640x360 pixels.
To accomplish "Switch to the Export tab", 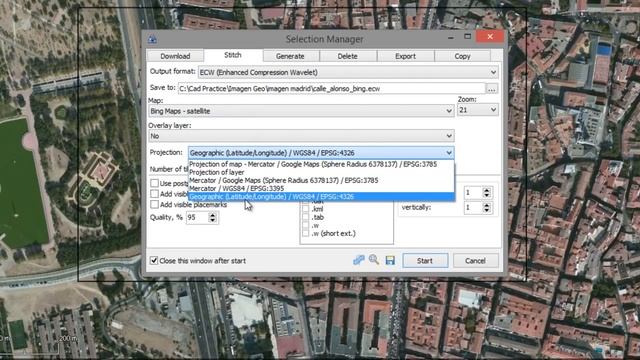I will tap(405, 56).
